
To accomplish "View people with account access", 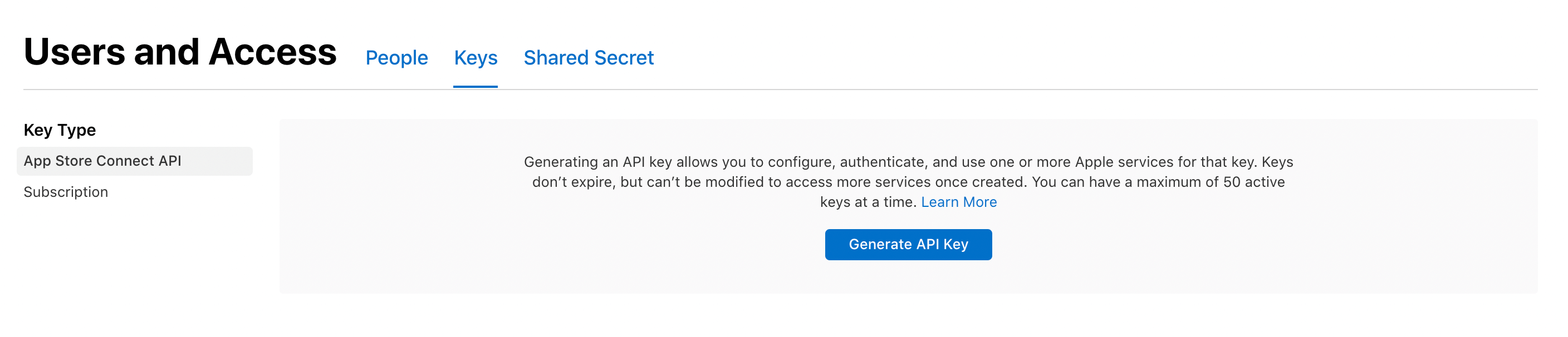I will 396,58.
